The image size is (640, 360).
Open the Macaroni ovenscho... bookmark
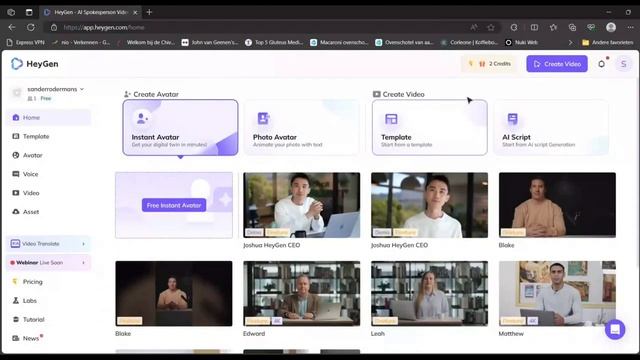click(339, 42)
